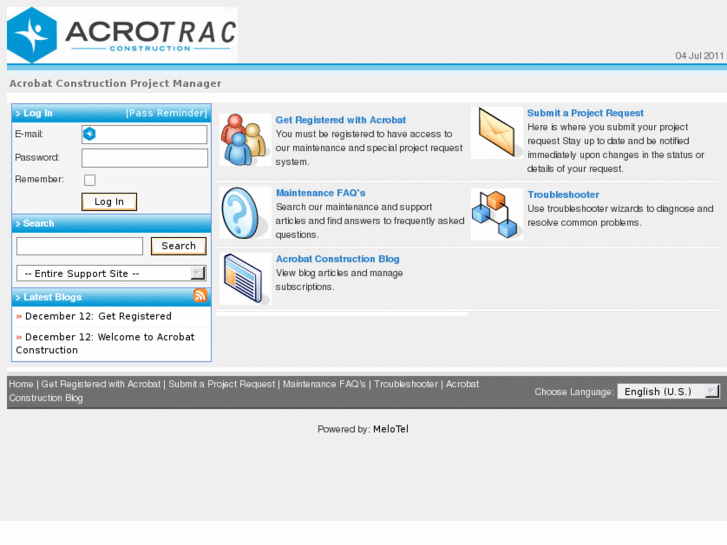Viewport: 727px width, 545px height.
Task: Click the Log In panel header
Action: tap(111, 113)
